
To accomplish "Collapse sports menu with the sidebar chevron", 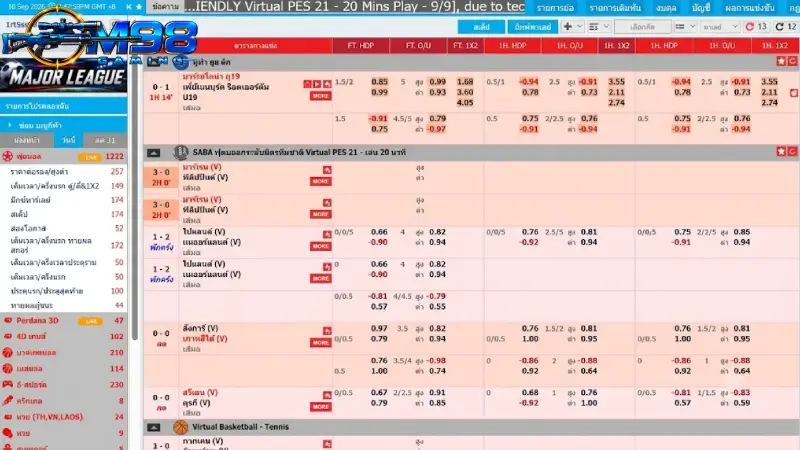I will pos(9,125).
